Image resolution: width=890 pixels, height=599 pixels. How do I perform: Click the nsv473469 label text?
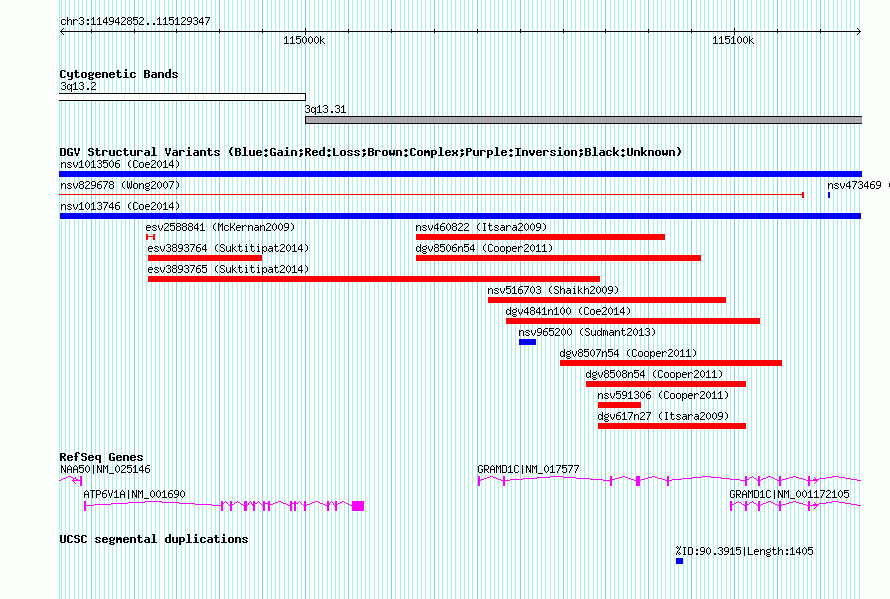coord(854,185)
